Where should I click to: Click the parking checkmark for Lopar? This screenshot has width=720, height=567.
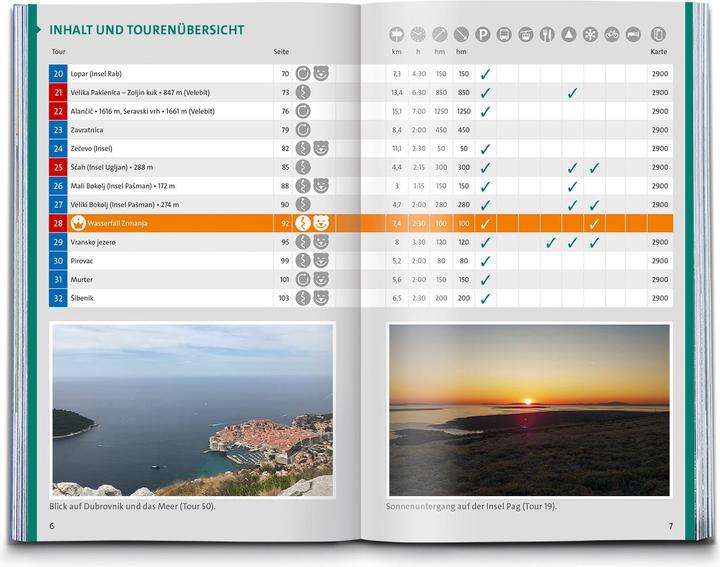[485, 74]
